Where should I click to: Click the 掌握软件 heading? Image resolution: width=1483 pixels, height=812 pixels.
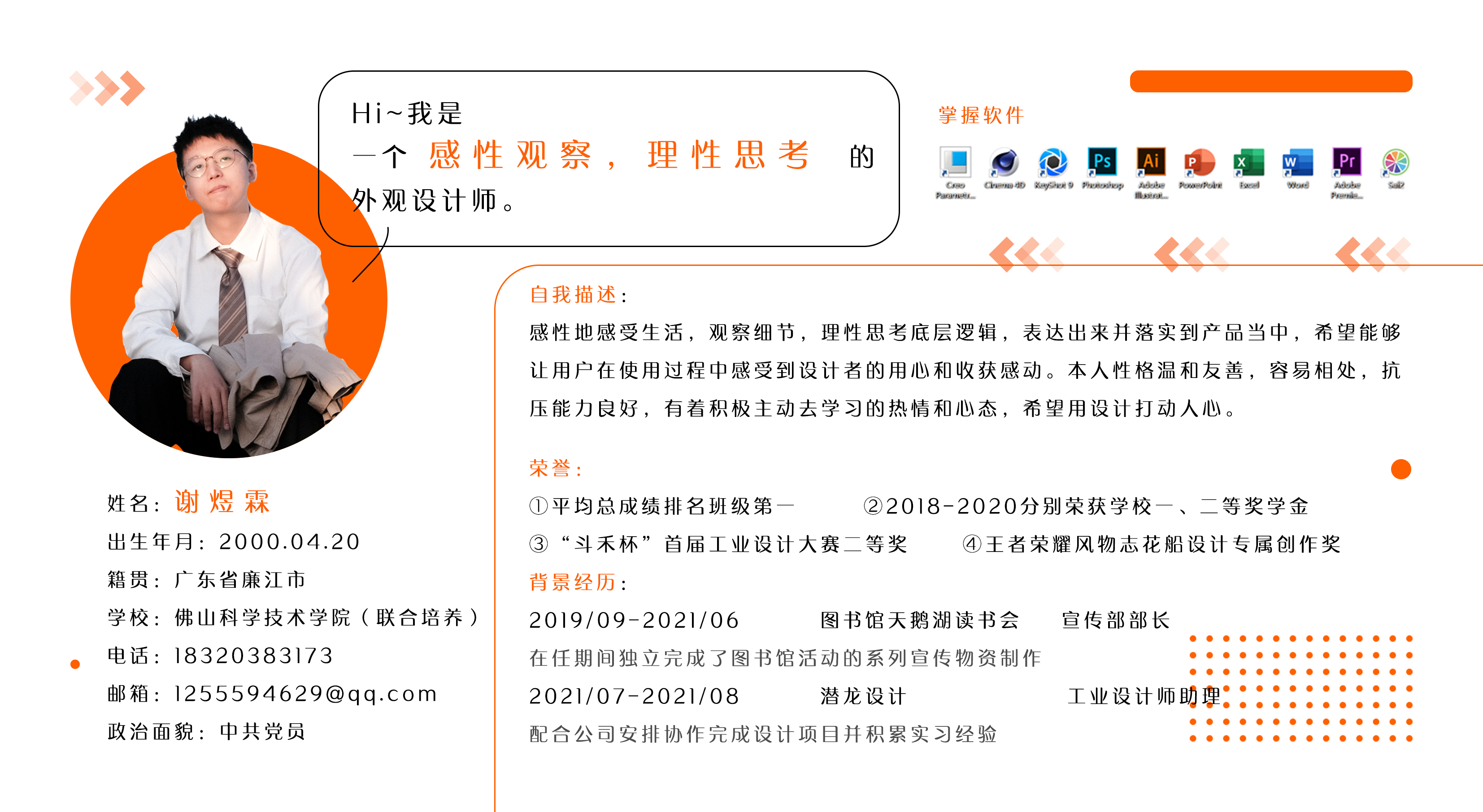(981, 115)
